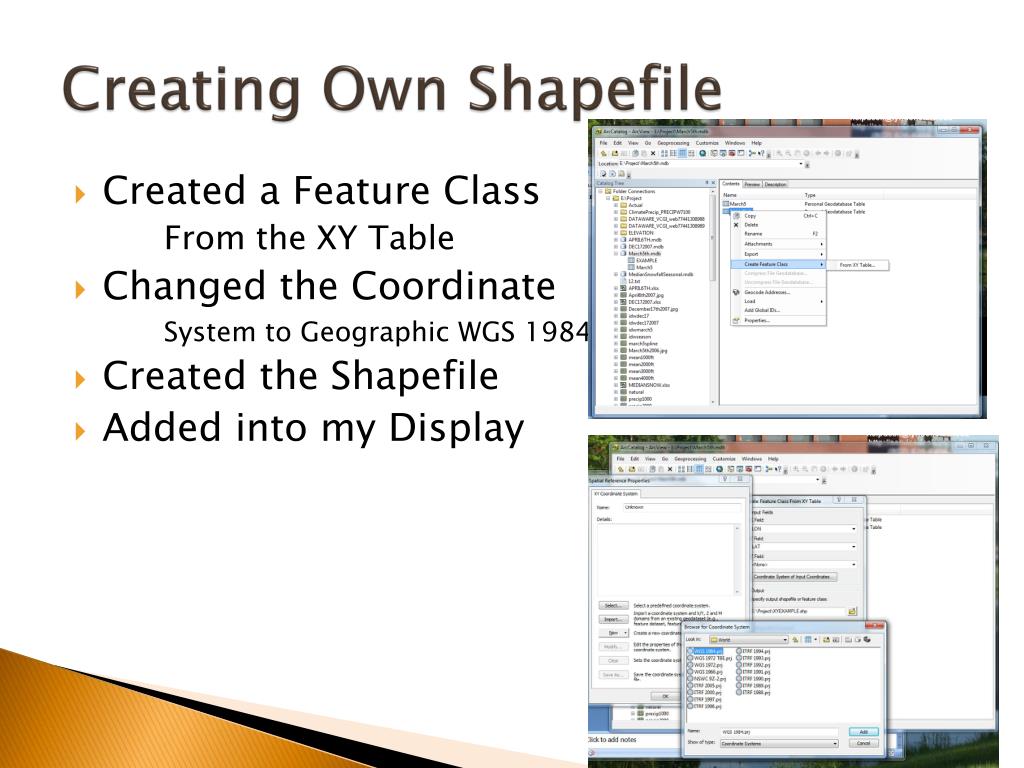Click the EXAMPLE table icon in Catalog Tree
Viewport: 1024px width, 768px height.
(x=631, y=260)
